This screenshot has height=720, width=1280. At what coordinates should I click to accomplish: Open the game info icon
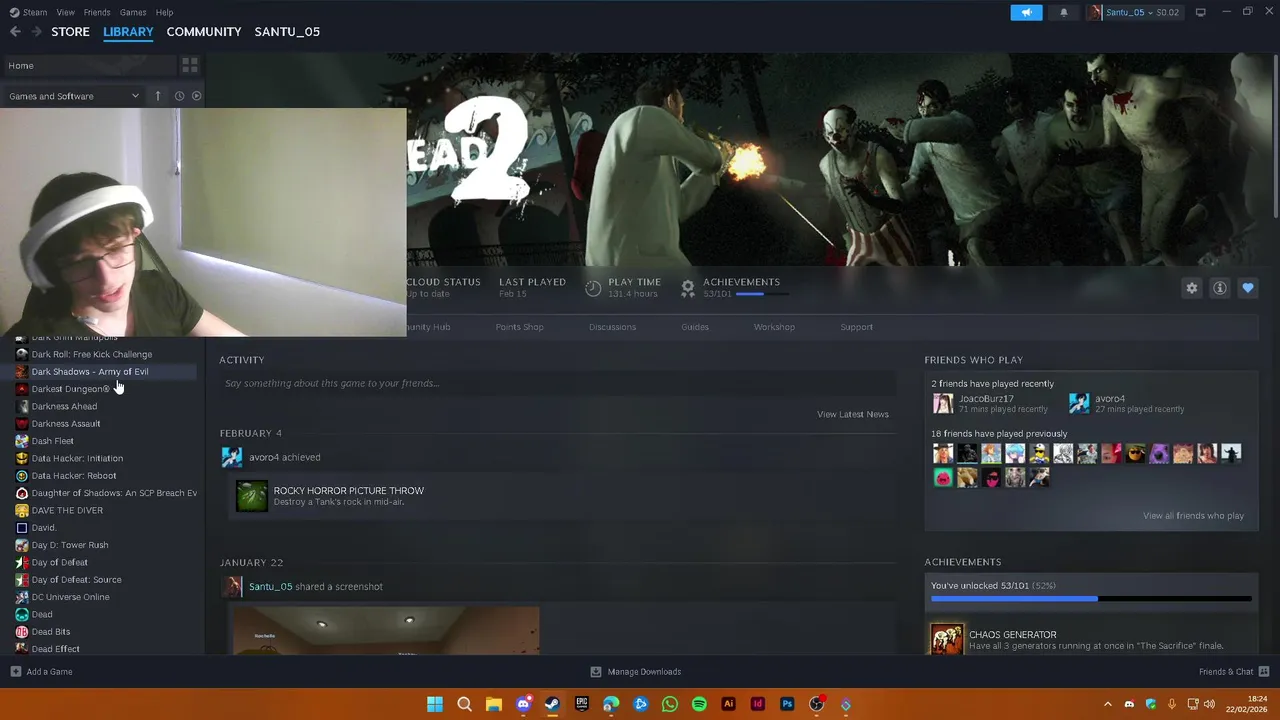point(1220,288)
